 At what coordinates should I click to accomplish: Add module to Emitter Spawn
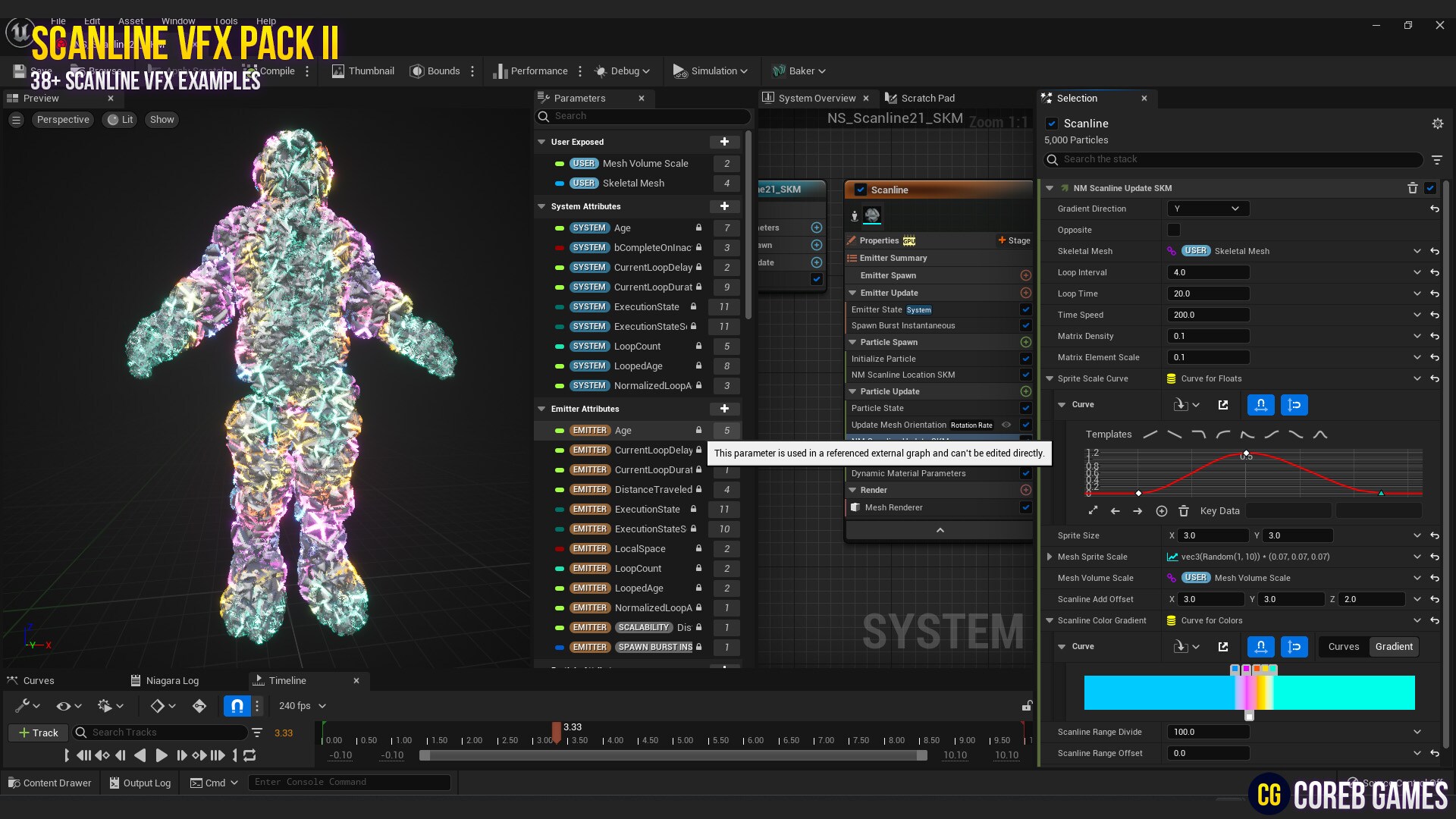coord(1025,275)
